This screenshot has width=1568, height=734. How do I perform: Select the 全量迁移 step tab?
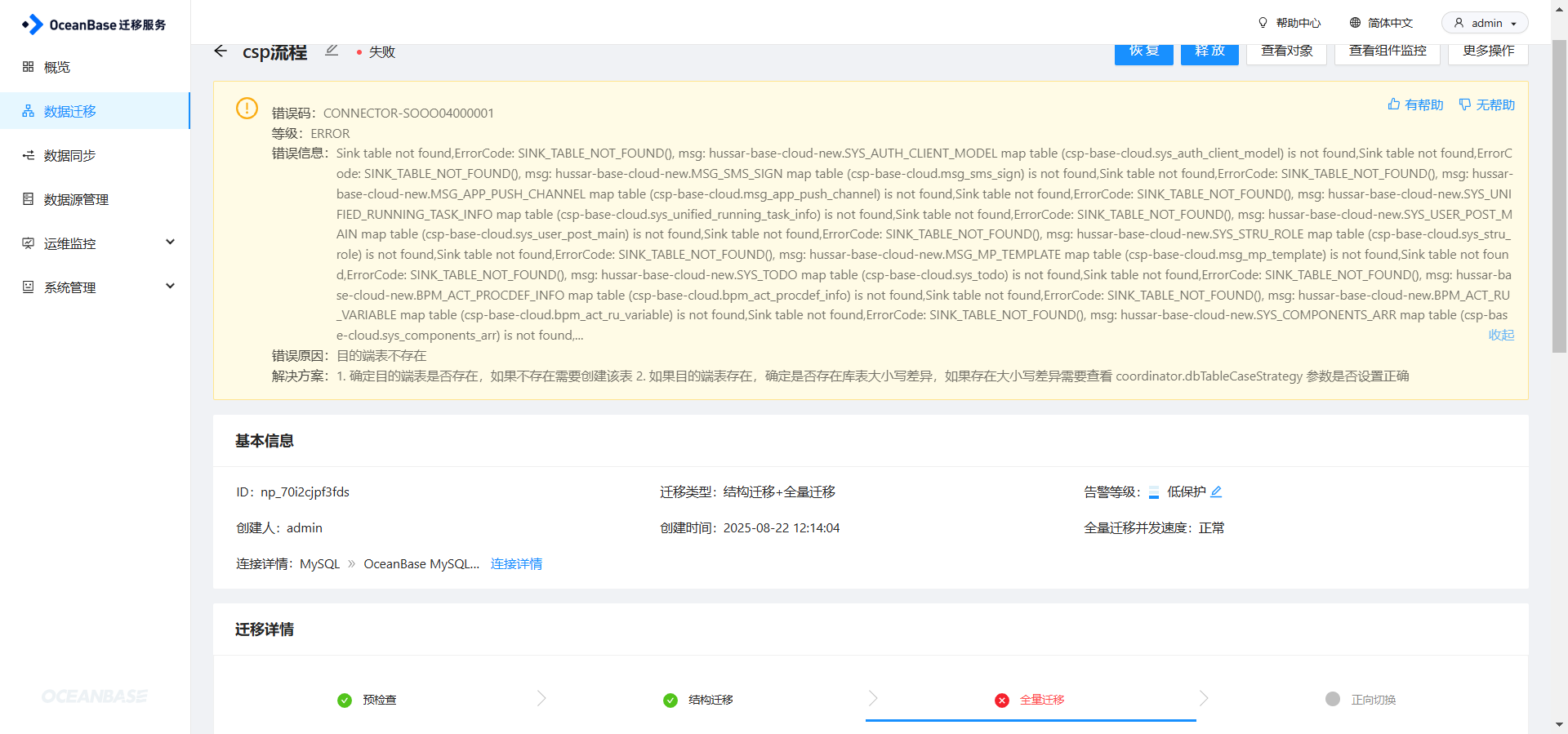[x=1041, y=700]
